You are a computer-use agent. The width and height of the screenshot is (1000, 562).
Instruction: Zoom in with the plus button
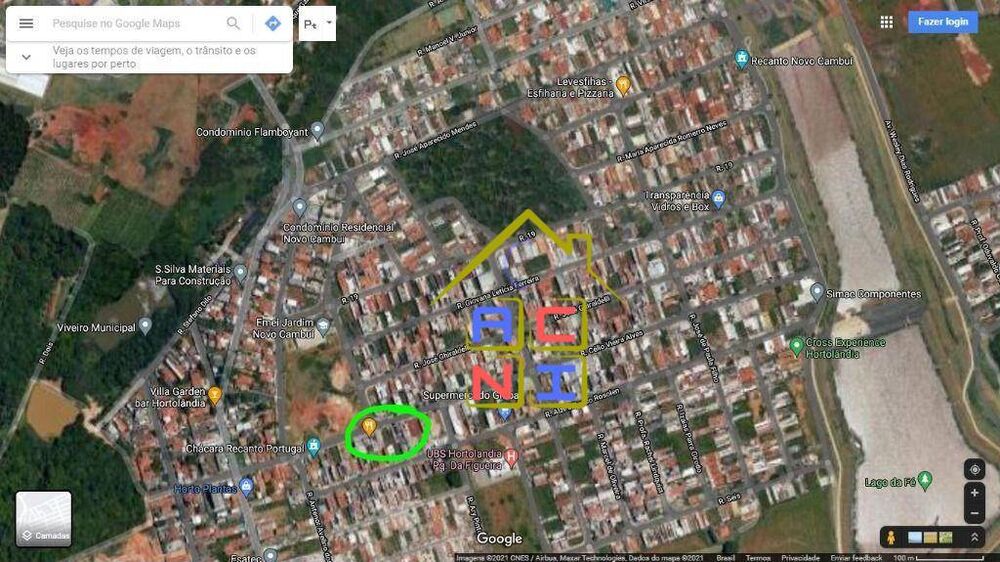point(974,492)
